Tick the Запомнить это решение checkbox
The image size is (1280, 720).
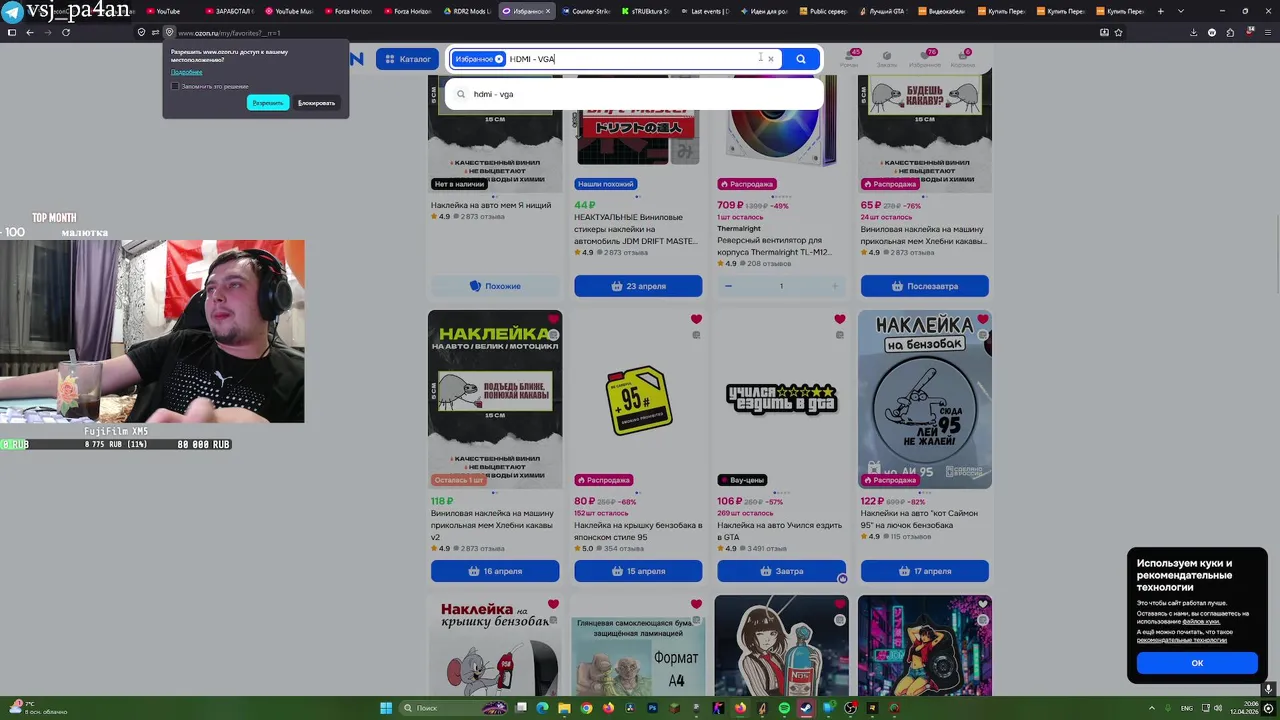coord(175,86)
